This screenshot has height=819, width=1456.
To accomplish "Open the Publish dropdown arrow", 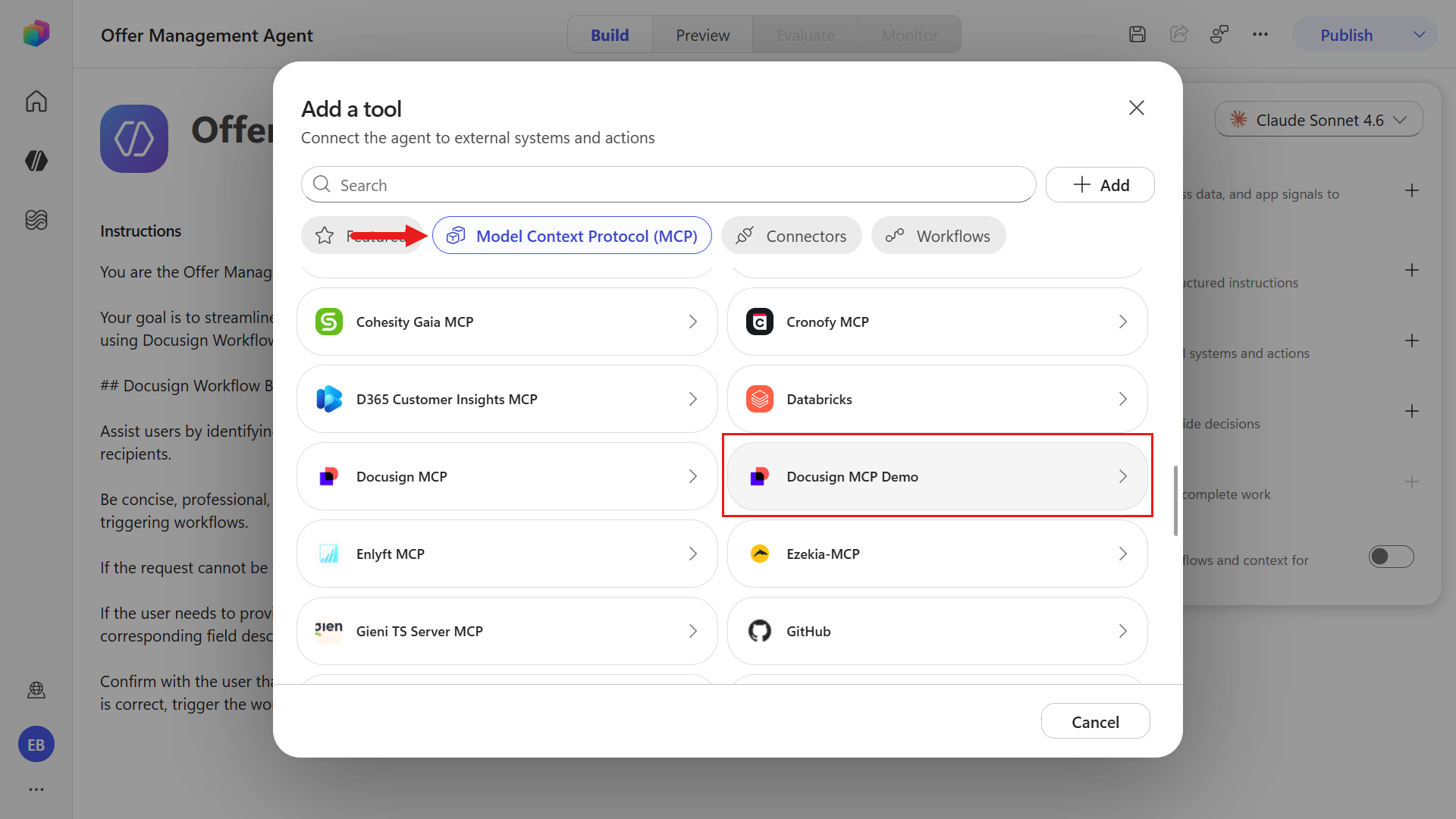I will pyautogui.click(x=1420, y=35).
